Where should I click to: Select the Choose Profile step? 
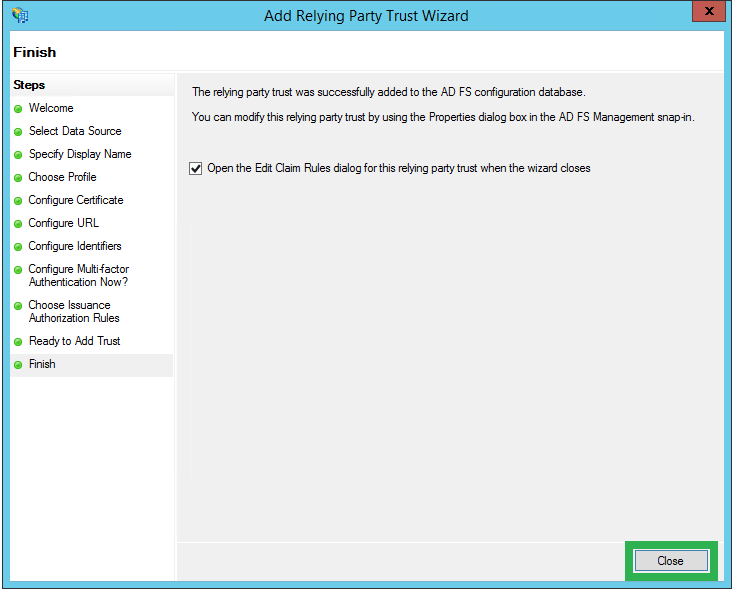point(63,177)
